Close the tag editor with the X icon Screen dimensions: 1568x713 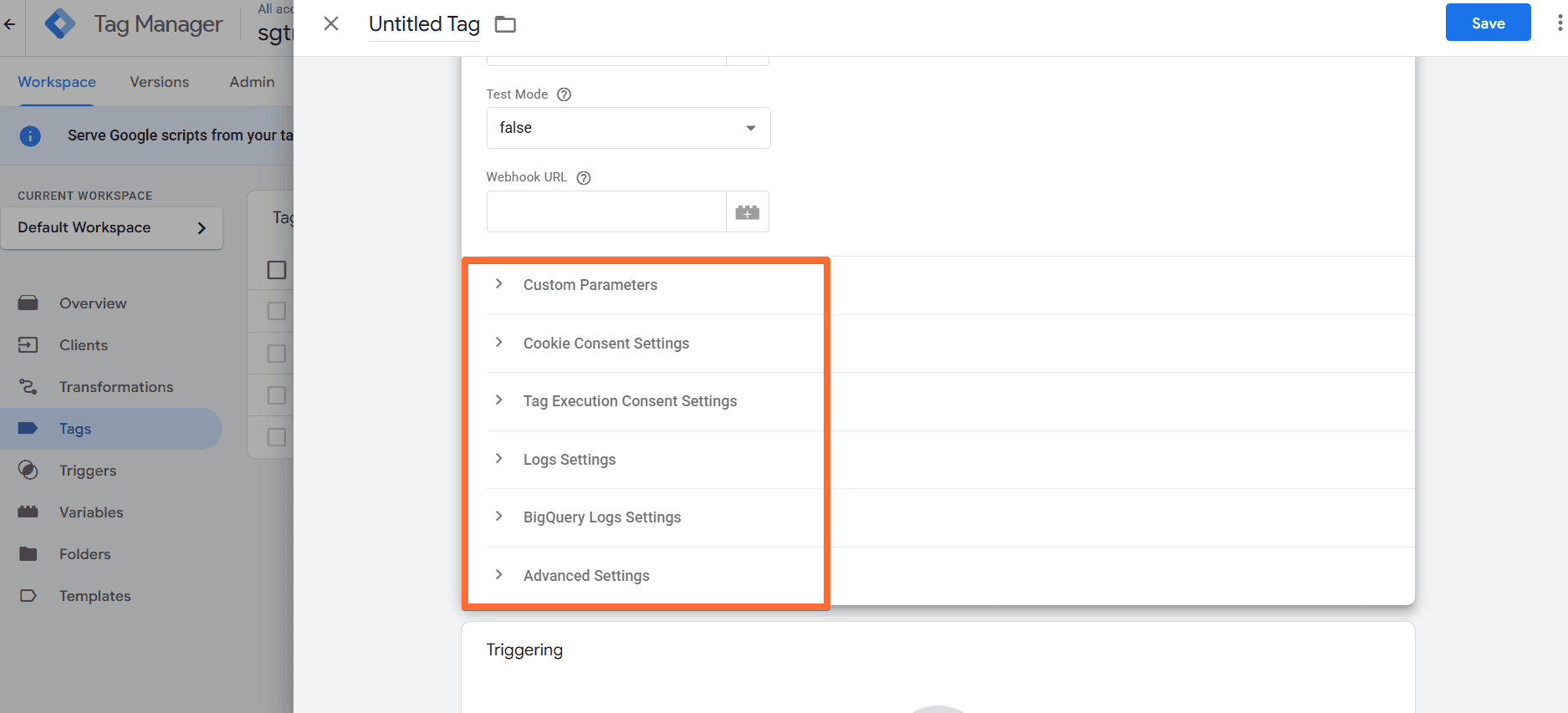point(331,23)
